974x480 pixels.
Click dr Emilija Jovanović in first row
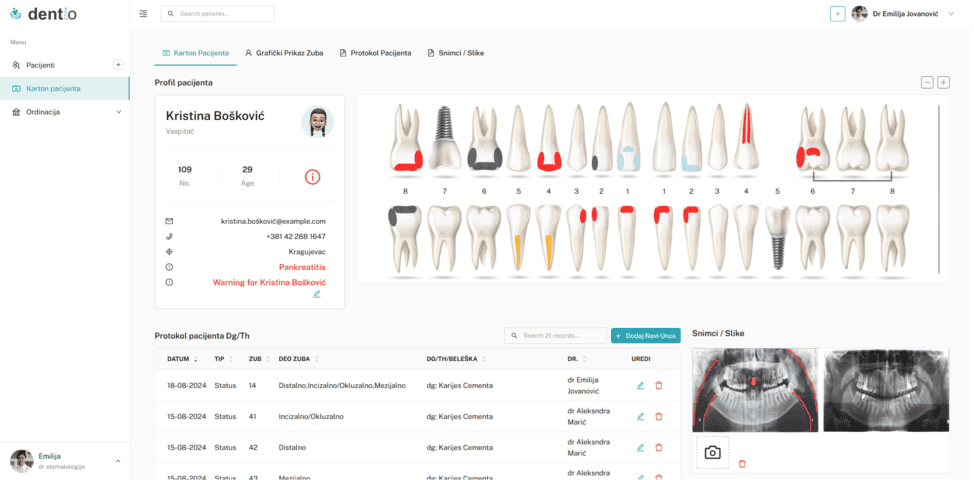(583, 386)
